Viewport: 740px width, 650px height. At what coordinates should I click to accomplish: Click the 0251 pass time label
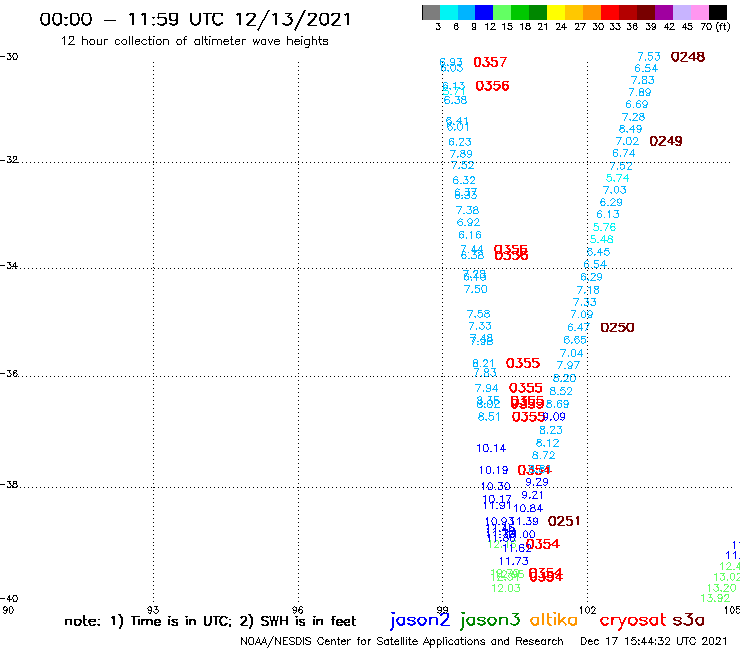tap(564, 521)
